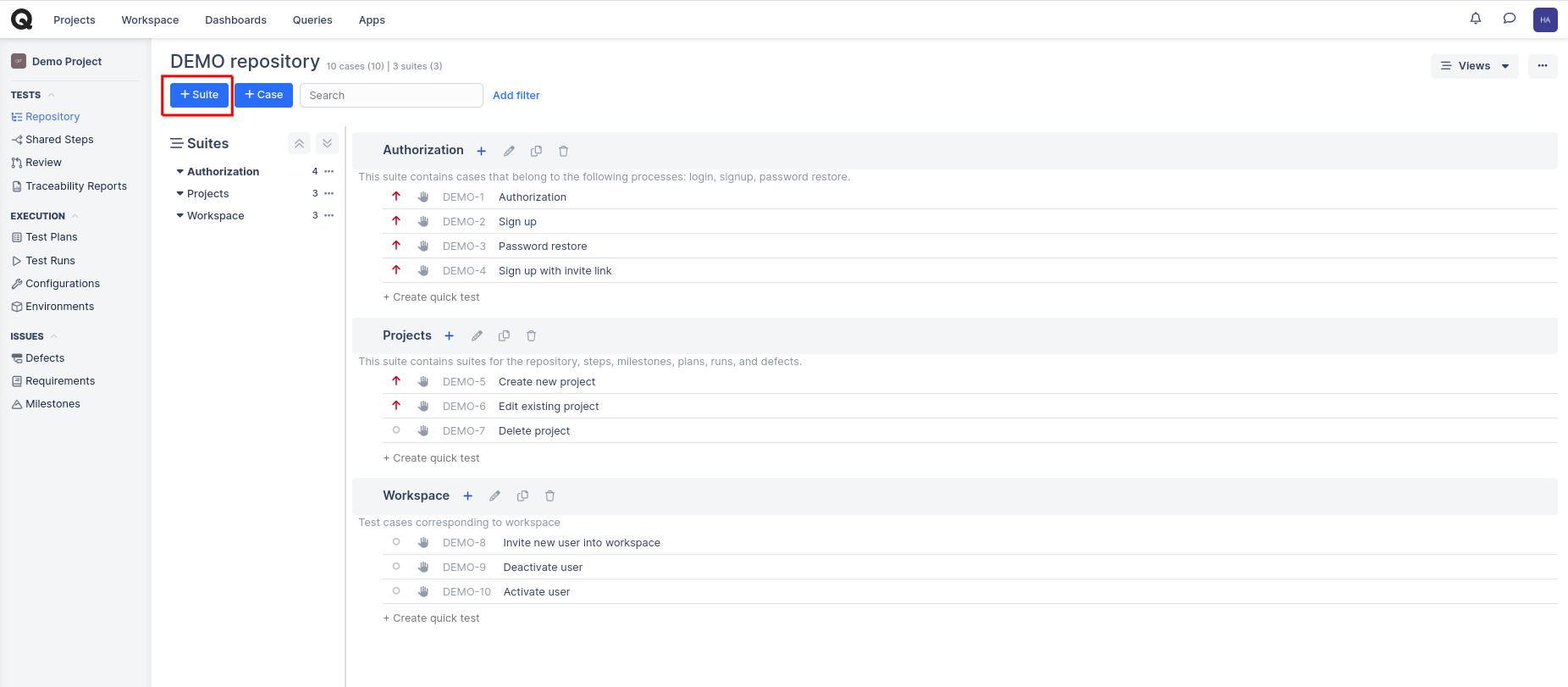Add a case to Authorization suite with plus icon
1568x687 pixels.
click(481, 152)
